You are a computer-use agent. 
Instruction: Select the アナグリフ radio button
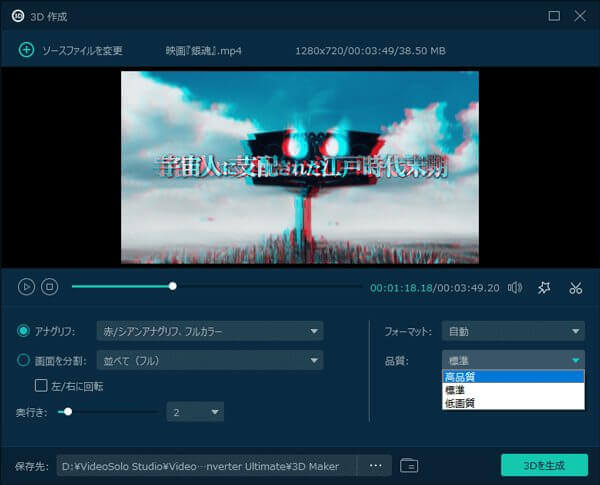(23, 331)
